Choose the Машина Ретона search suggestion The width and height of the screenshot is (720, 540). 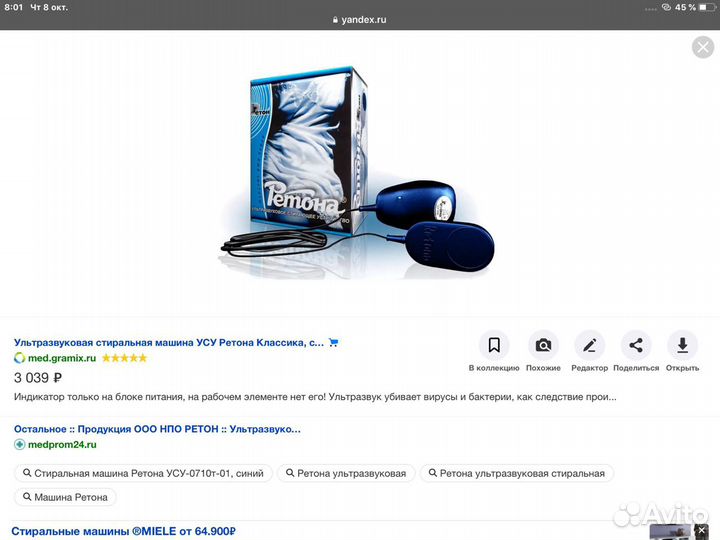coord(65,497)
